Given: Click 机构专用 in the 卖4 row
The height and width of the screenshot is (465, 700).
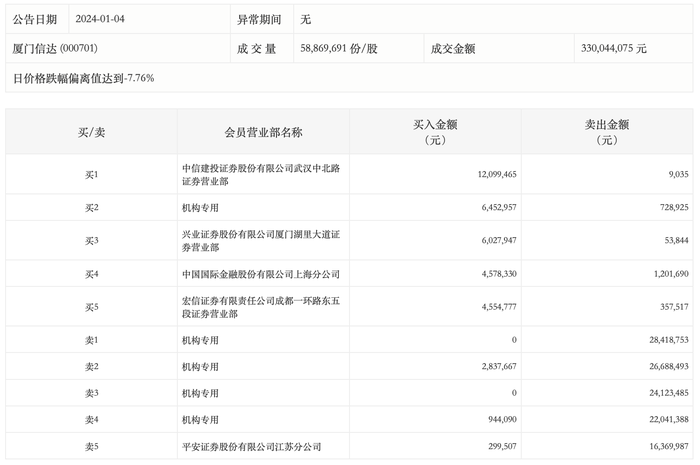Looking at the screenshot, I should pos(200,420).
